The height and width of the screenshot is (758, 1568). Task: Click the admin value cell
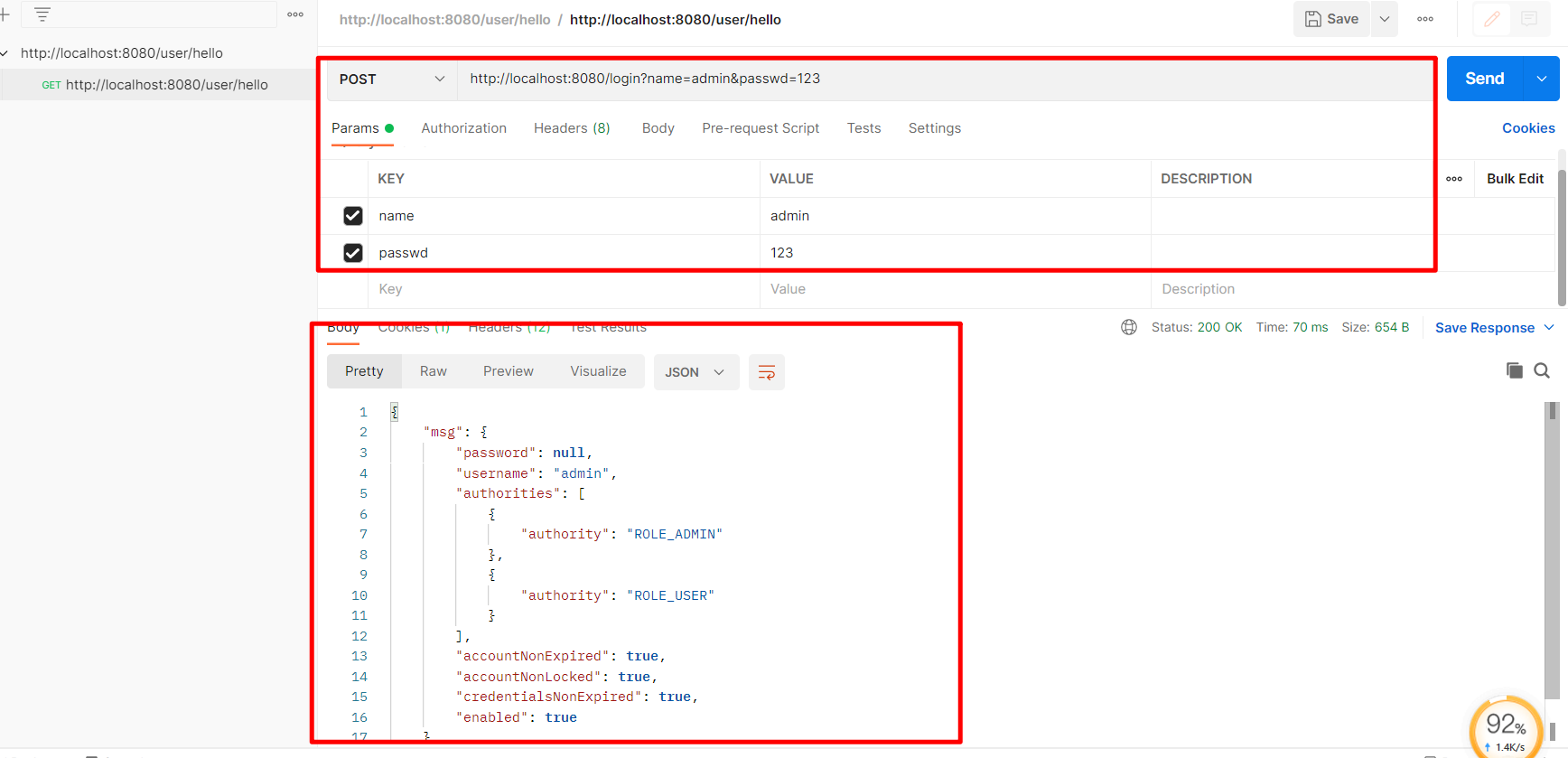click(955, 216)
